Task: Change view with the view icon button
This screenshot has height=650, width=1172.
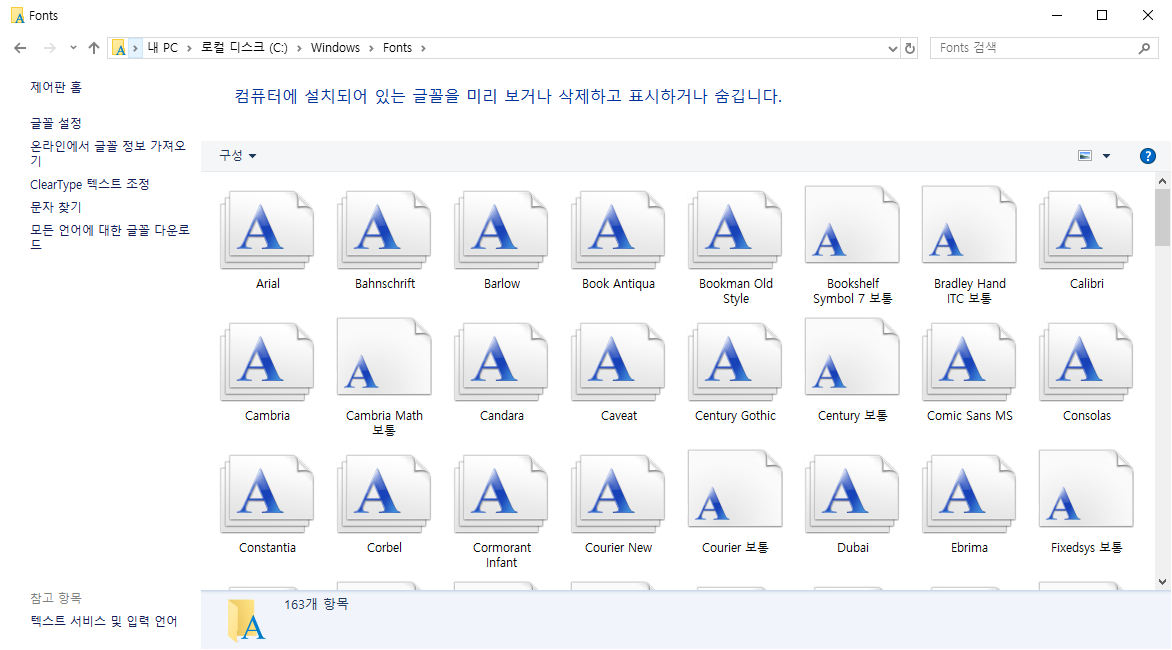Action: click(1085, 155)
